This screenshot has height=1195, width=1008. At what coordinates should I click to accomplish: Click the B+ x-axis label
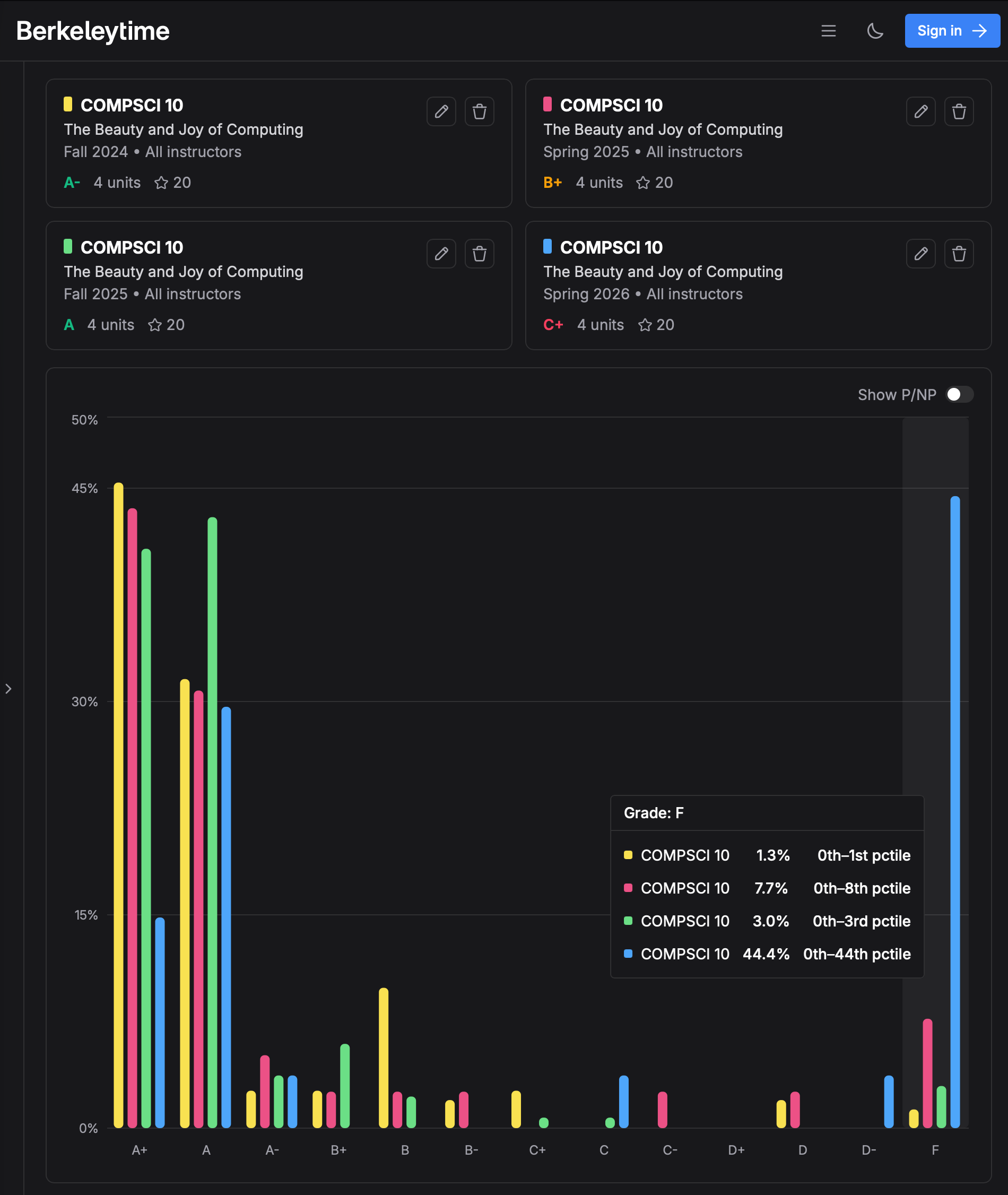(x=338, y=1150)
